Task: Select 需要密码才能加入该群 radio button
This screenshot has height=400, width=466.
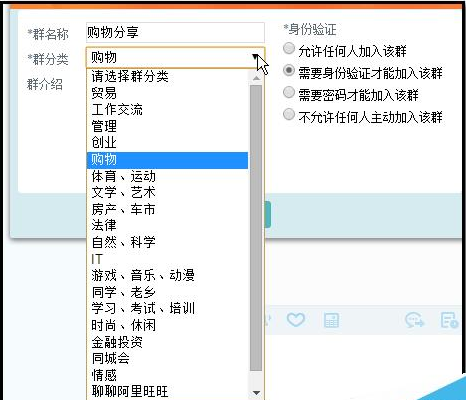Action: tap(289, 93)
